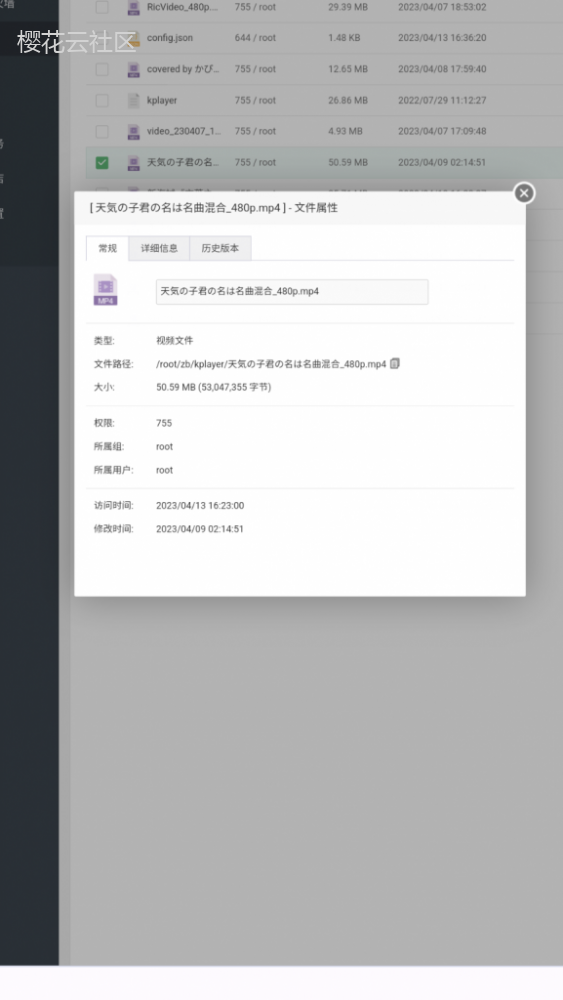
Task: Open the kplayer file name
Action: coord(162,100)
